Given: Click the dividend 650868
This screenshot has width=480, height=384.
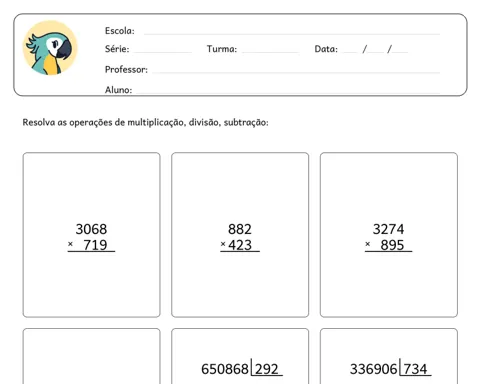Looking at the screenshot, I should [225, 369].
